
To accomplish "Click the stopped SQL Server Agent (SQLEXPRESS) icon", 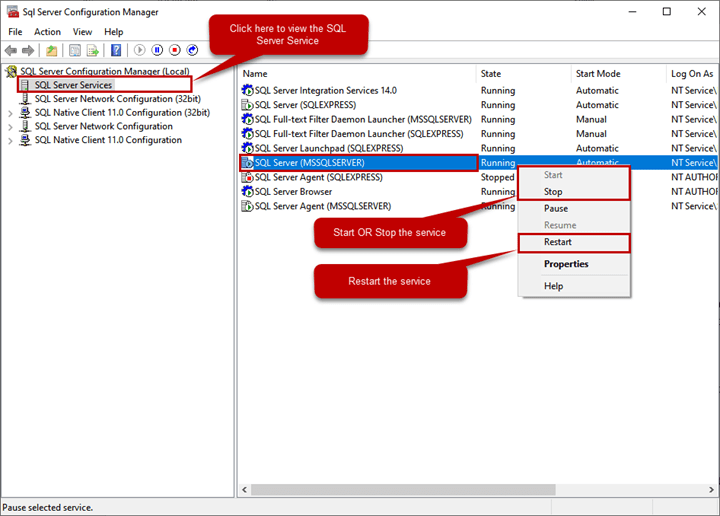I will [248, 177].
